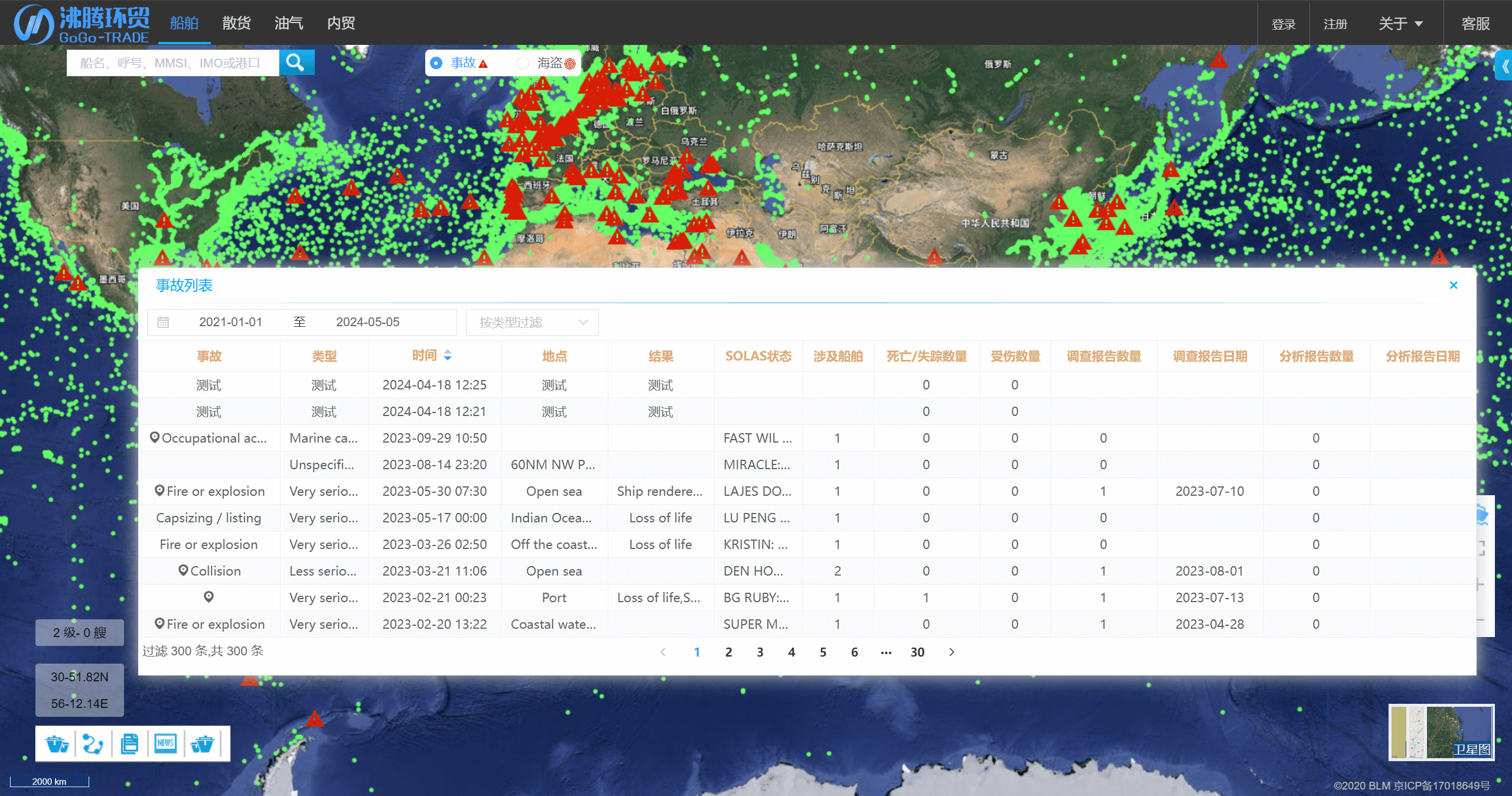Click the accident triangle near 俄罗斯 in the northeast
Image resolution: width=1512 pixels, height=796 pixels.
[x=1218, y=60]
